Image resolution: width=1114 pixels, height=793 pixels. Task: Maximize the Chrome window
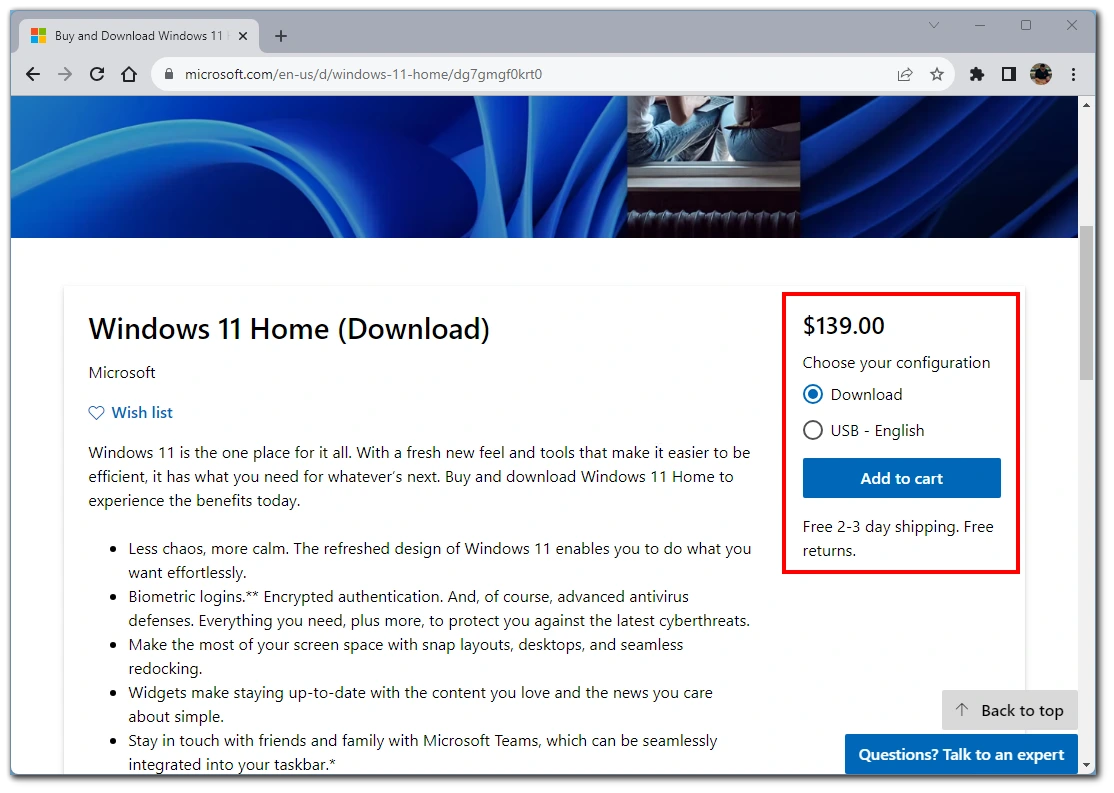click(1026, 26)
